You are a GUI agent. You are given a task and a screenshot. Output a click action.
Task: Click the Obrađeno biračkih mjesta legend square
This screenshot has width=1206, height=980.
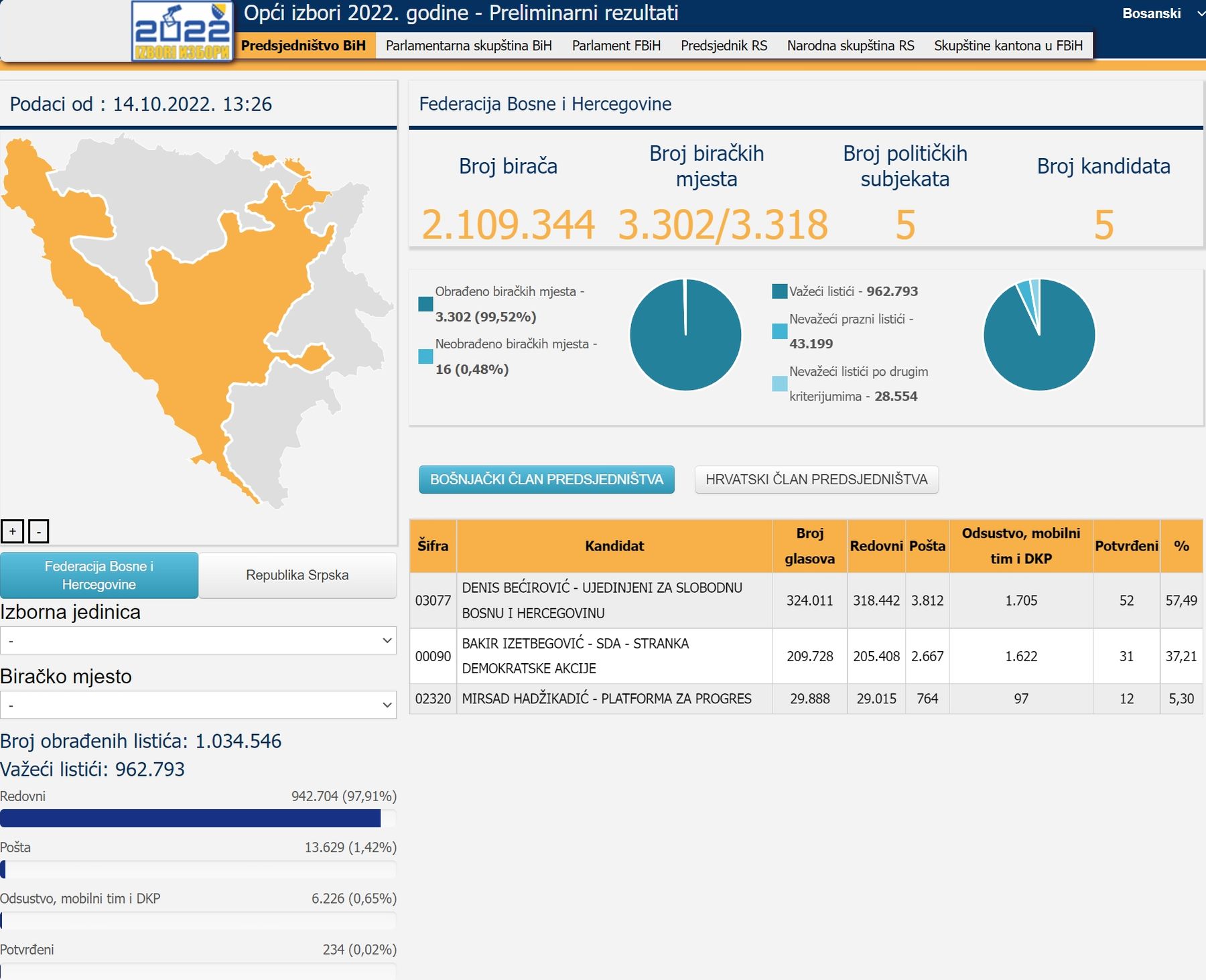click(425, 304)
